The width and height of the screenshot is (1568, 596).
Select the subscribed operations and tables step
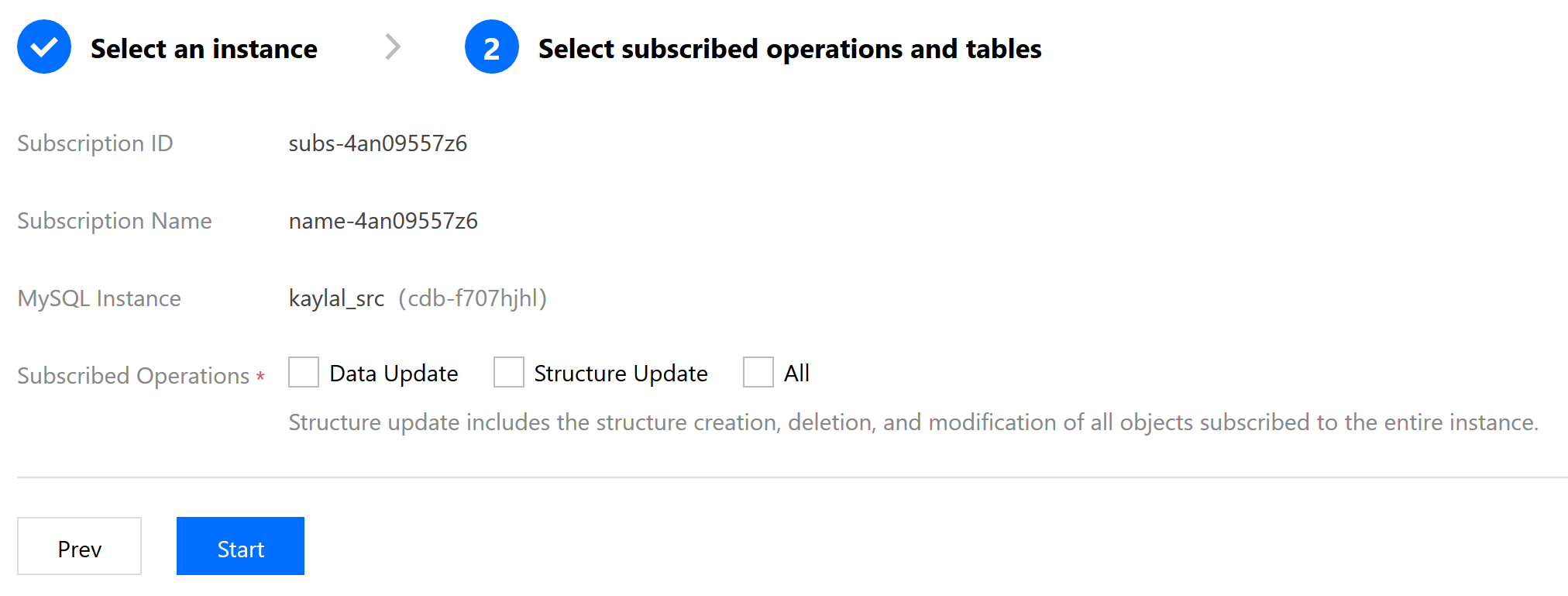coord(789,49)
